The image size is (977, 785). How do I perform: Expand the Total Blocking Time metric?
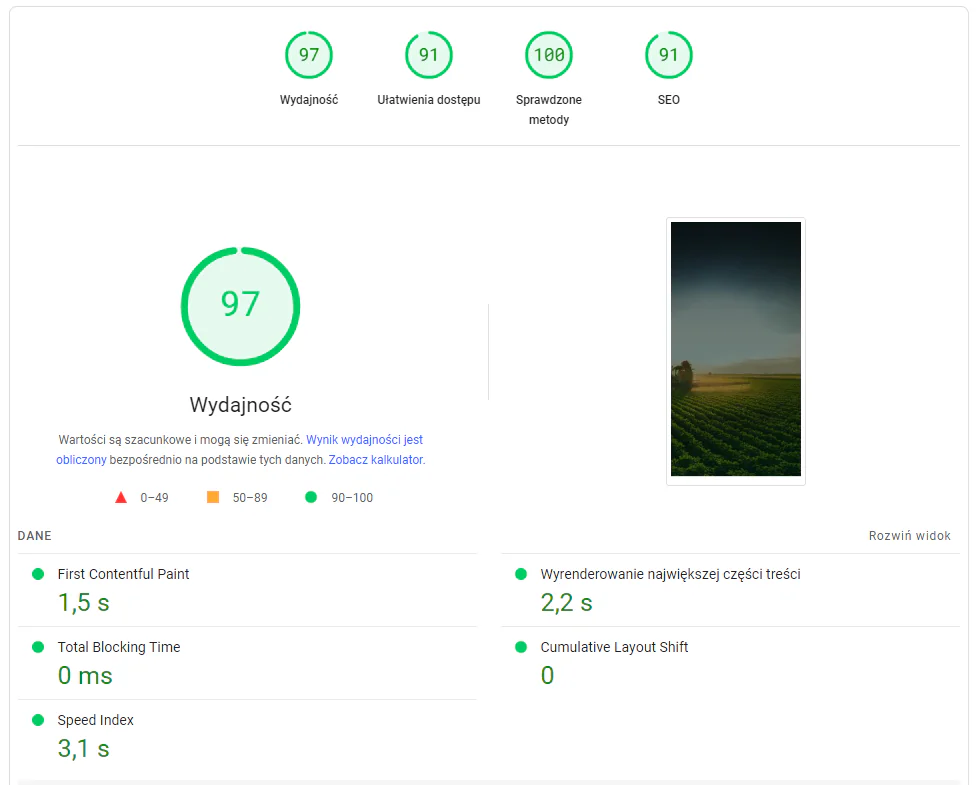point(119,647)
